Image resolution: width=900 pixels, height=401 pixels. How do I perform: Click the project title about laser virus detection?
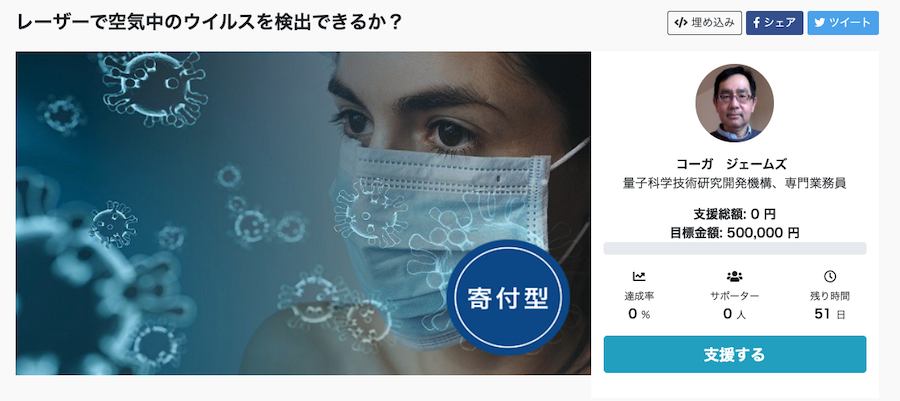[209, 23]
